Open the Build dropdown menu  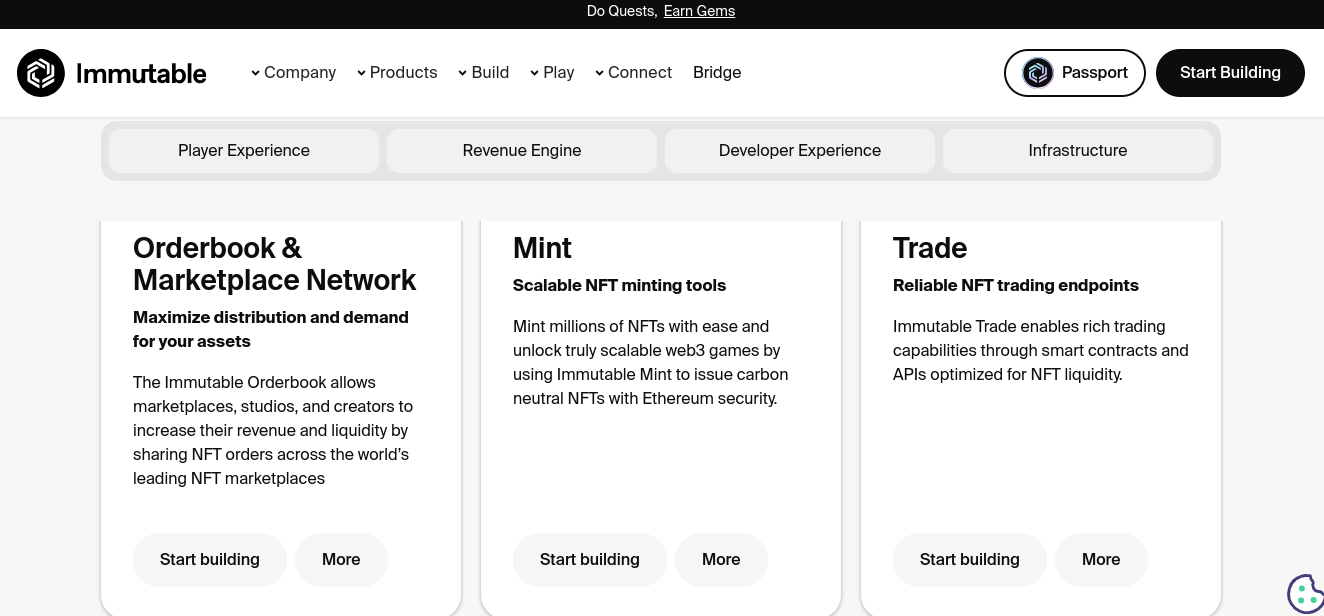[484, 73]
